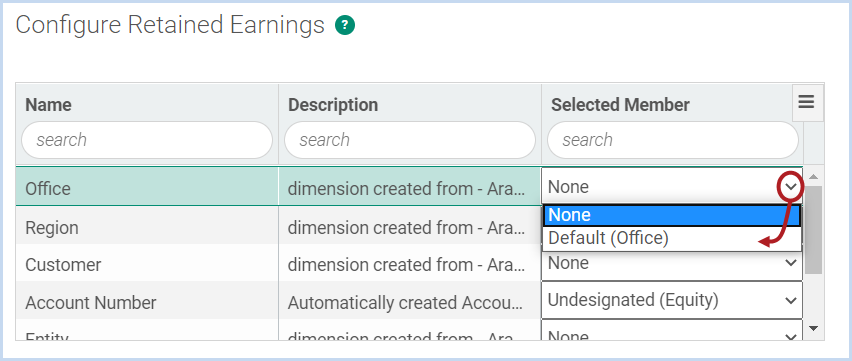Search in the Description column filter
Image resolution: width=852 pixels, height=361 pixels.
[410, 140]
